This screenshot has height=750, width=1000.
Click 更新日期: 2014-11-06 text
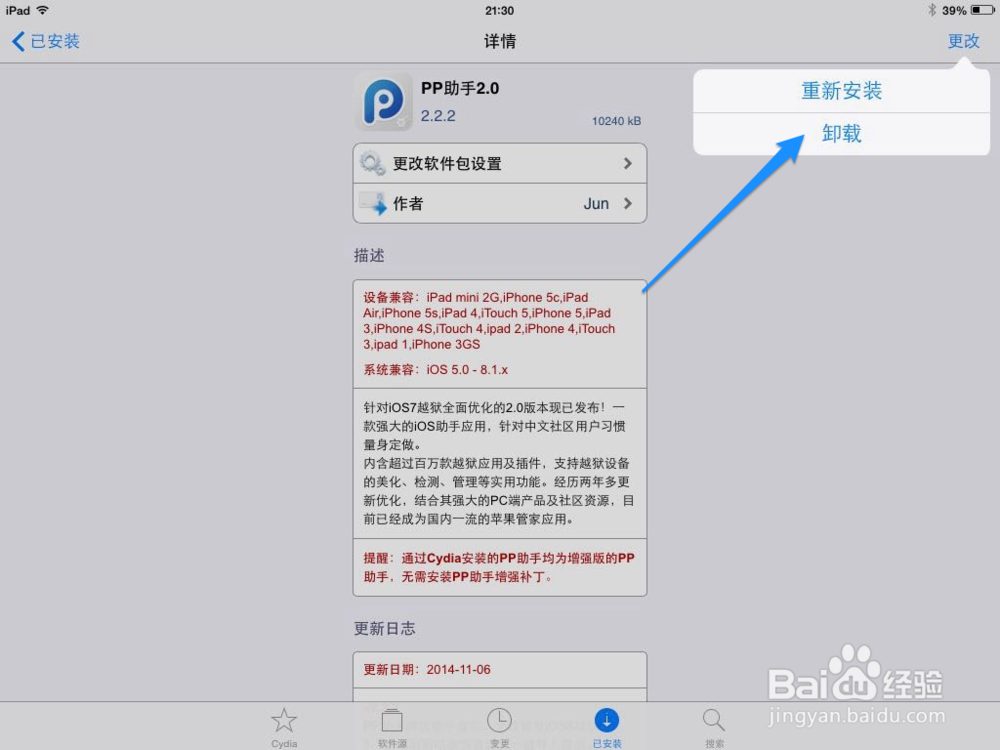[x=427, y=670]
